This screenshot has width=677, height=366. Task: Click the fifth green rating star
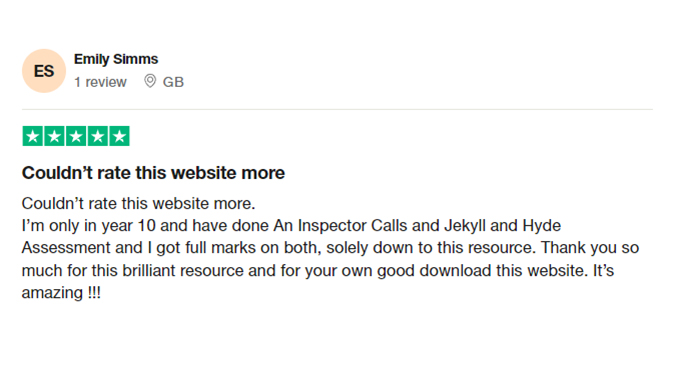point(120,136)
